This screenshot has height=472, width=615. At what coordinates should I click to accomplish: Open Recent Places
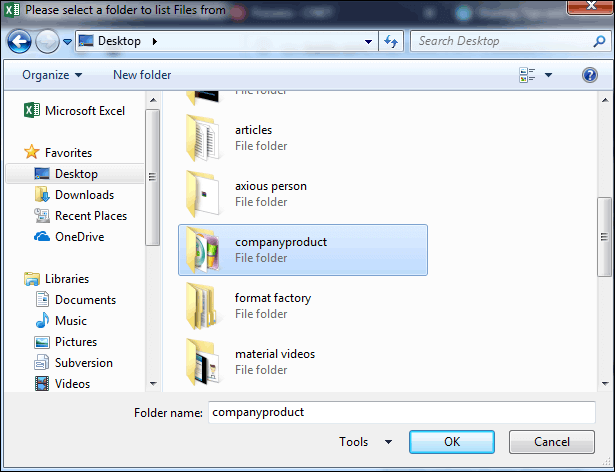pyautogui.click(x=91, y=216)
